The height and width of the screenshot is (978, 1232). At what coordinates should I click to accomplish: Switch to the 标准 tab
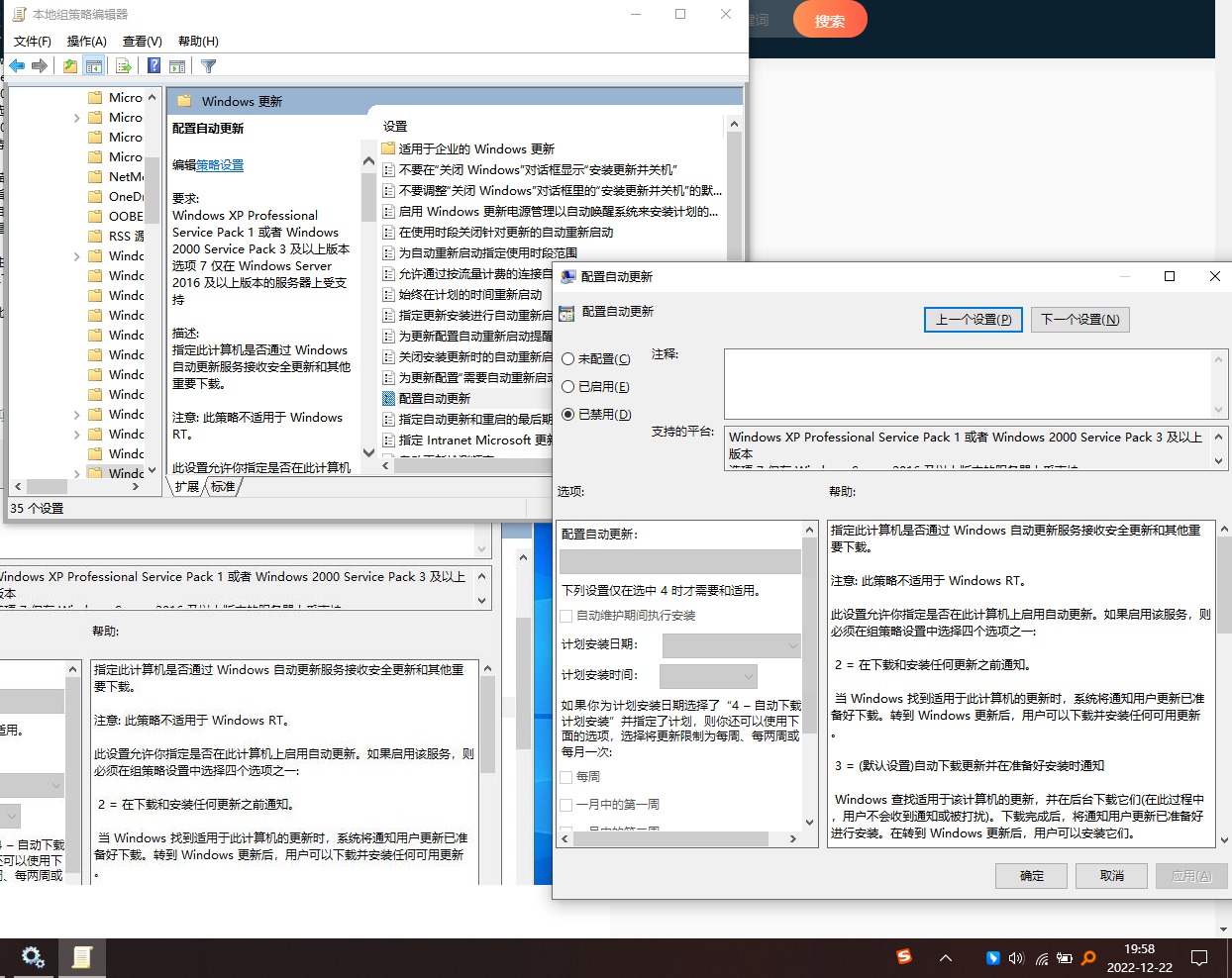click(x=223, y=487)
